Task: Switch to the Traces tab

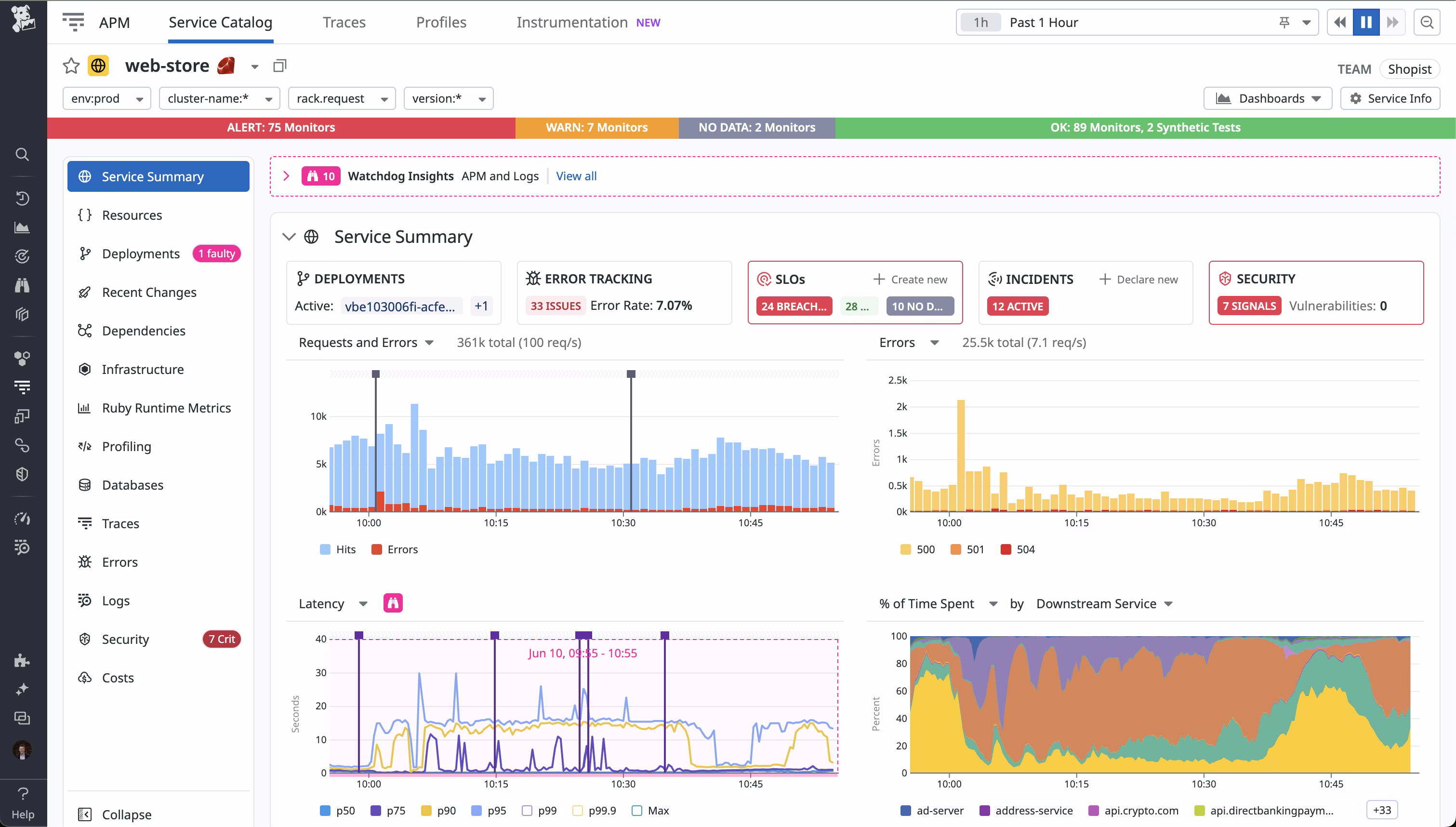Action: point(344,22)
